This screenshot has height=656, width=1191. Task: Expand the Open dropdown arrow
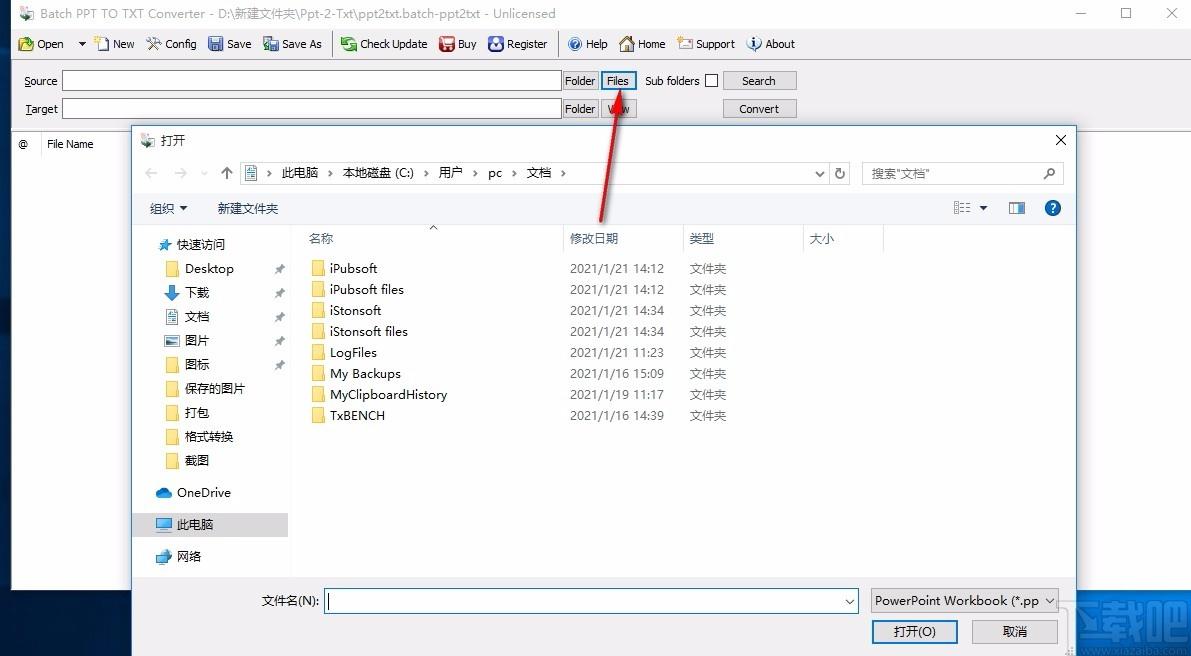pos(82,44)
